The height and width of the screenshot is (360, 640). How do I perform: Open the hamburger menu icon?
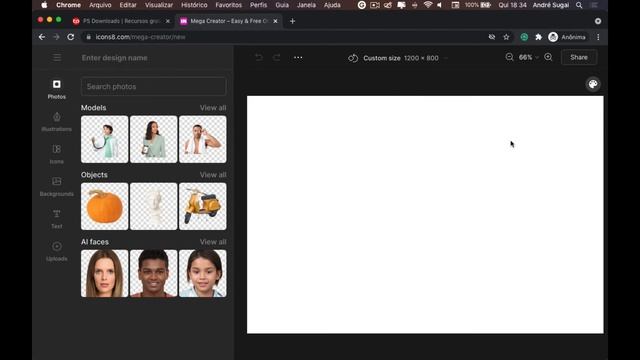pyautogui.click(x=57, y=58)
